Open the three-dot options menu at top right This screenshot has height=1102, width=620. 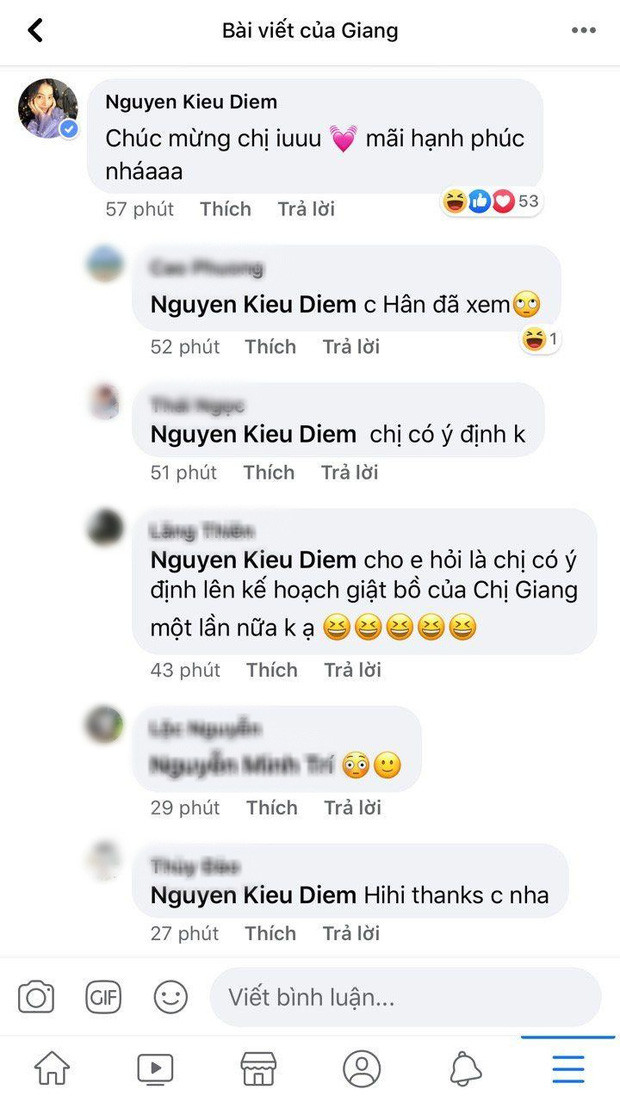tap(584, 30)
